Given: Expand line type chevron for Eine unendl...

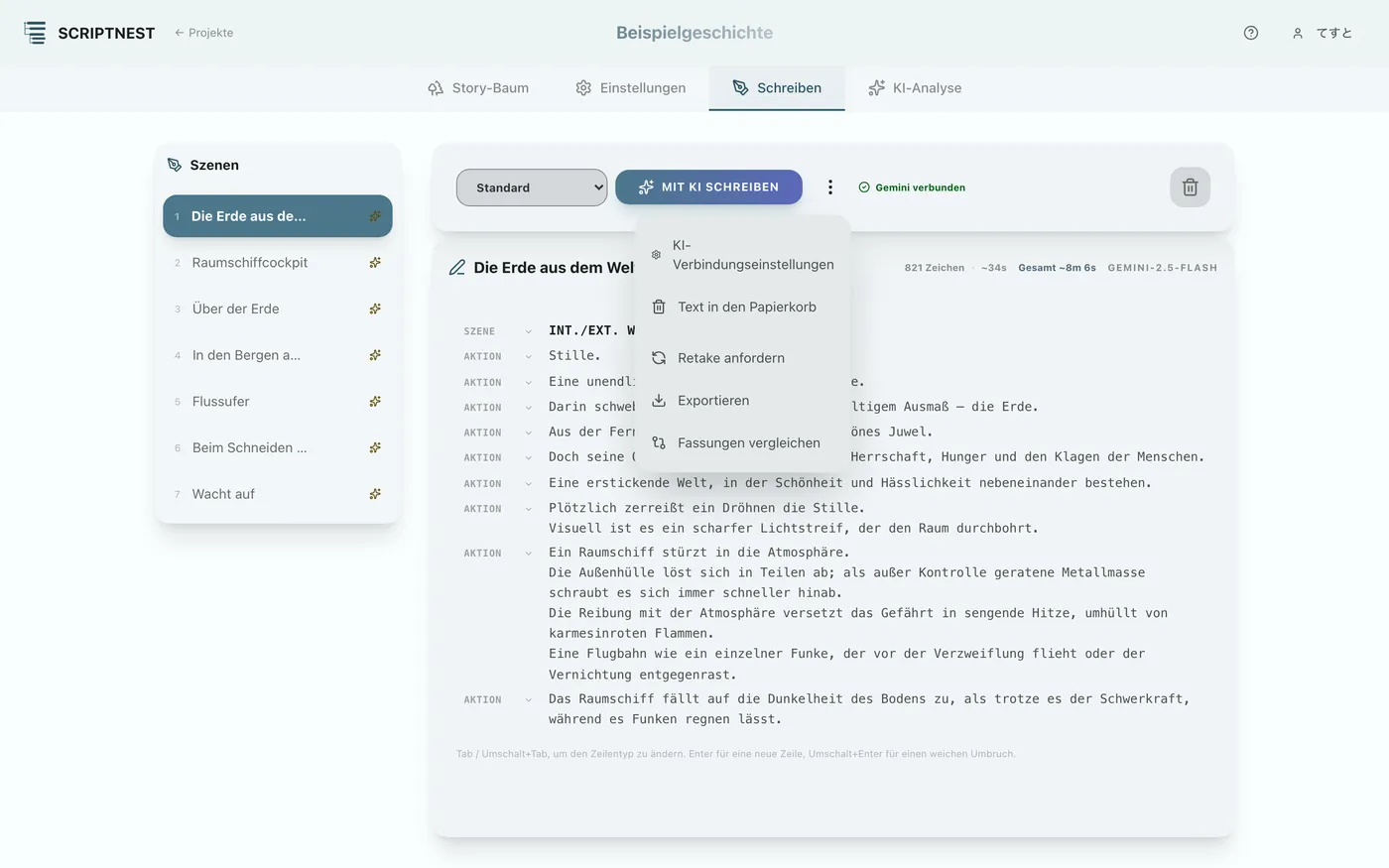Looking at the screenshot, I should point(528,382).
